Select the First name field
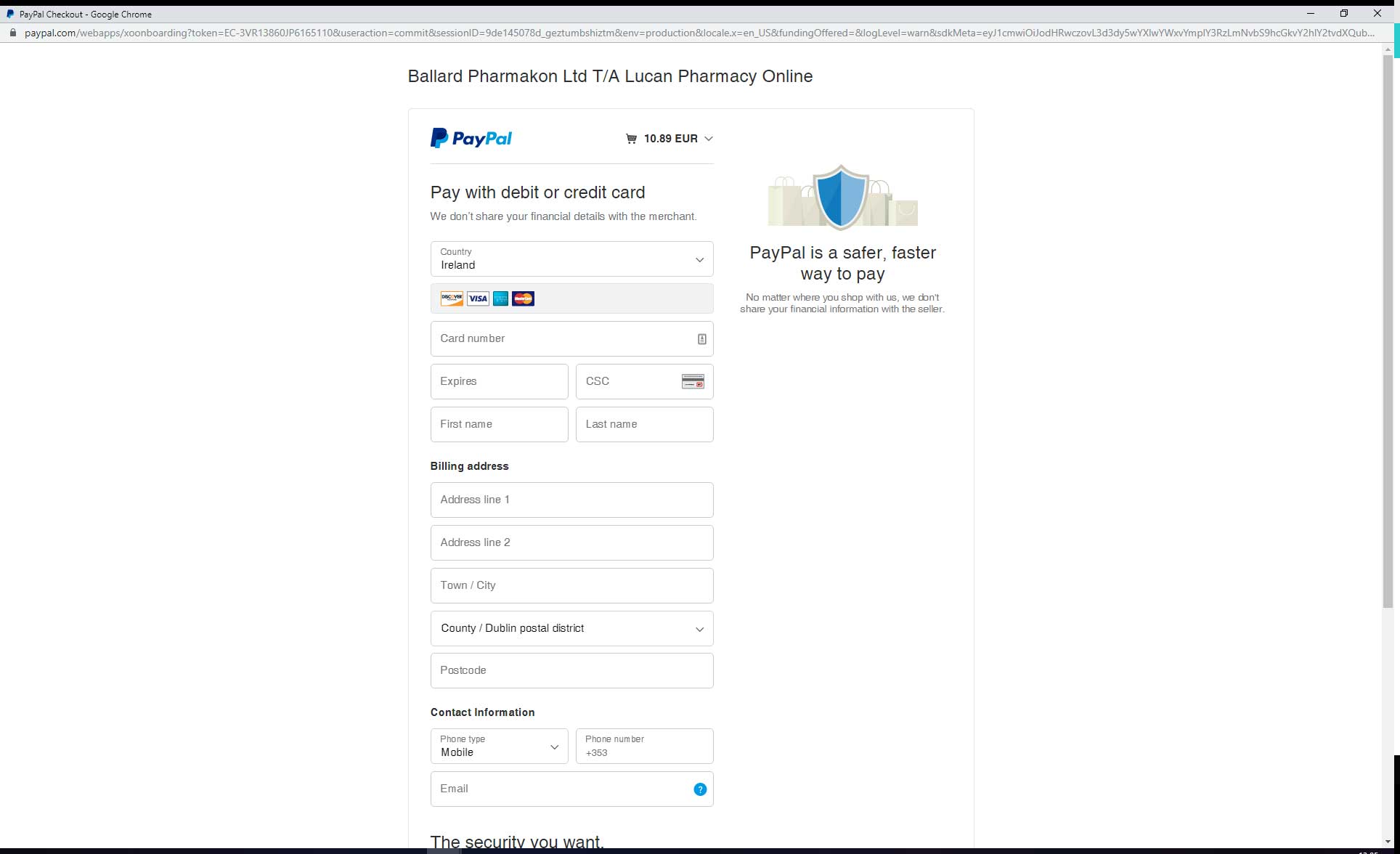Screen dimensions: 1400x854 point(499,424)
